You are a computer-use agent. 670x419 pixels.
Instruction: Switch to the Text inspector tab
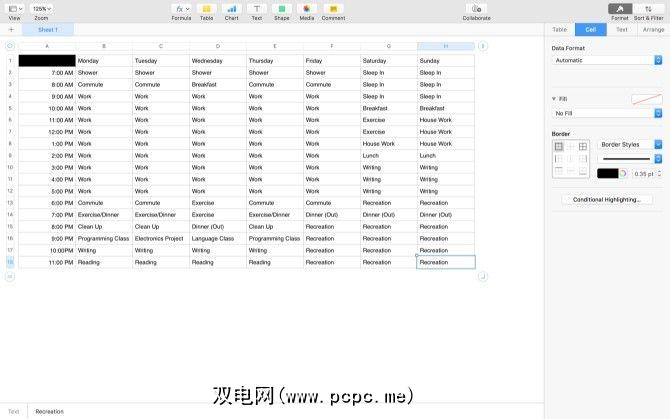point(621,30)
